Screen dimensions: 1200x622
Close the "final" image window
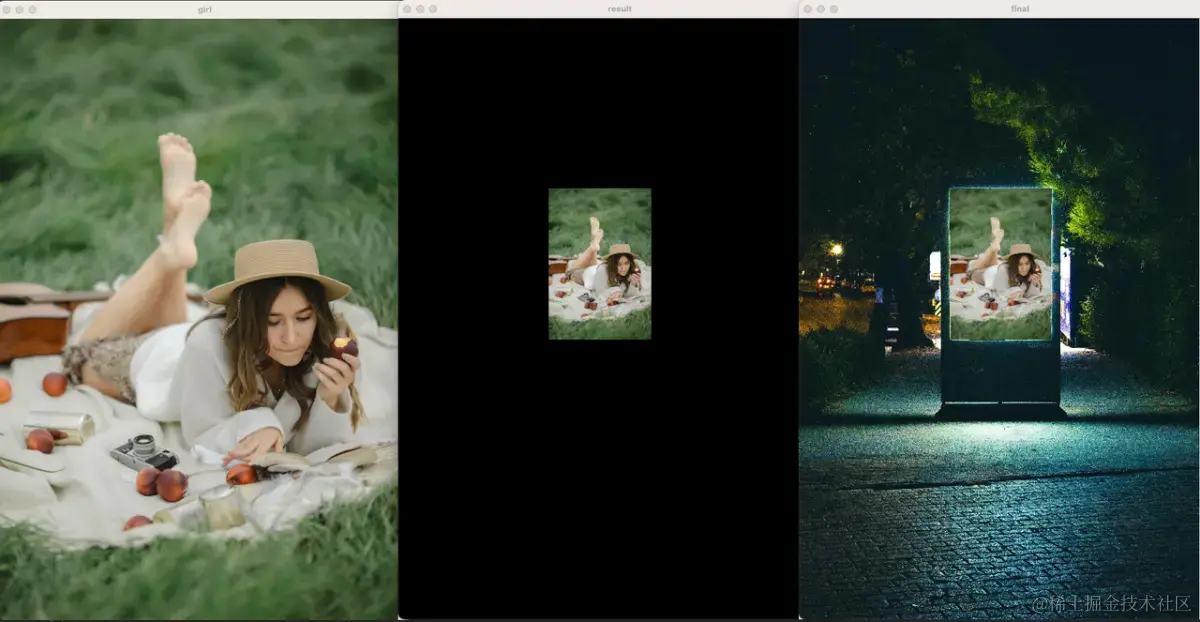tap(808, 7)
